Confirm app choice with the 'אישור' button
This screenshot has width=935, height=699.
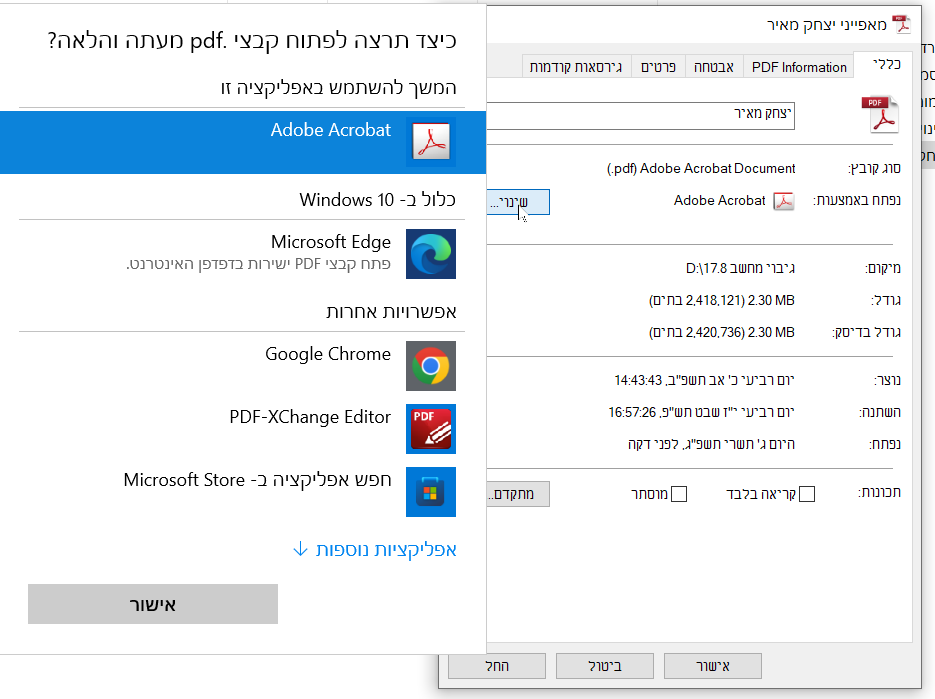[x=153, y=604]
